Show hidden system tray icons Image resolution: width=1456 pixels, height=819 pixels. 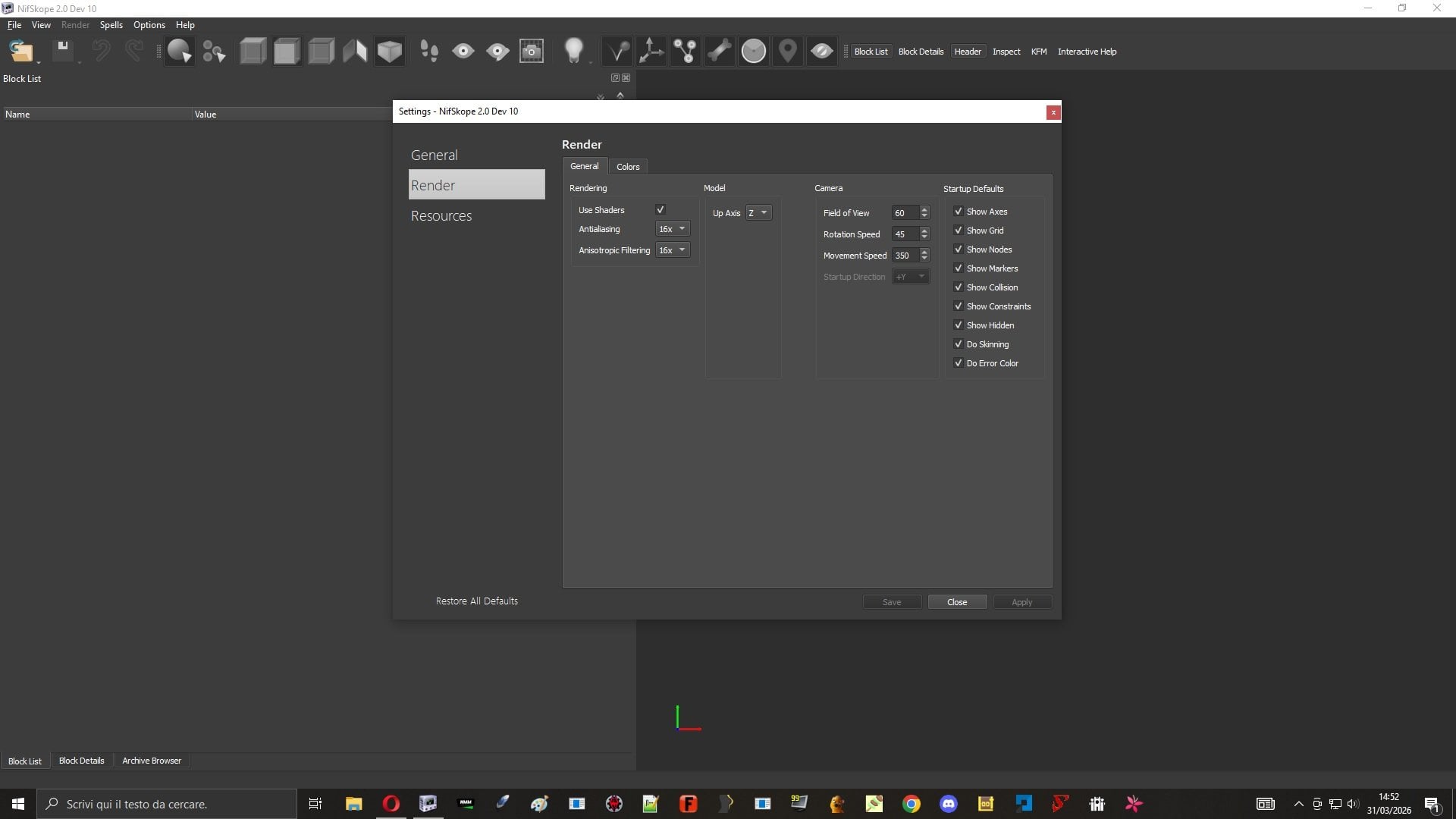point(1298,804)
